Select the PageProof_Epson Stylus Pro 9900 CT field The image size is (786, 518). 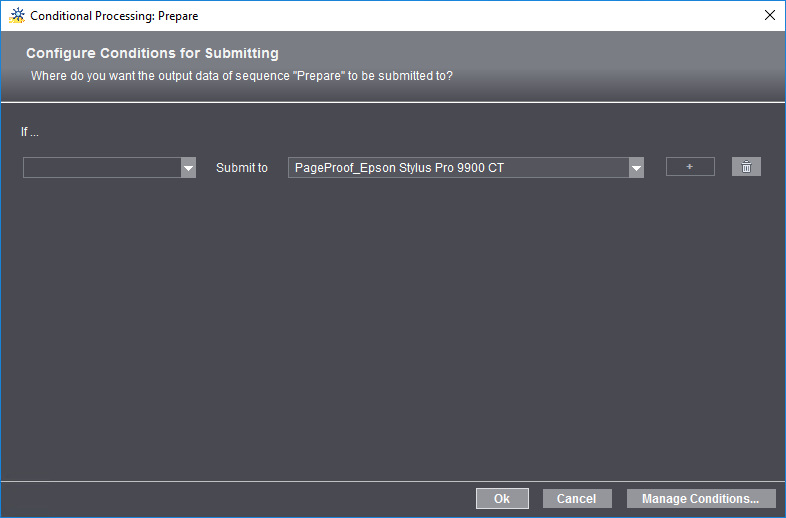458,168
